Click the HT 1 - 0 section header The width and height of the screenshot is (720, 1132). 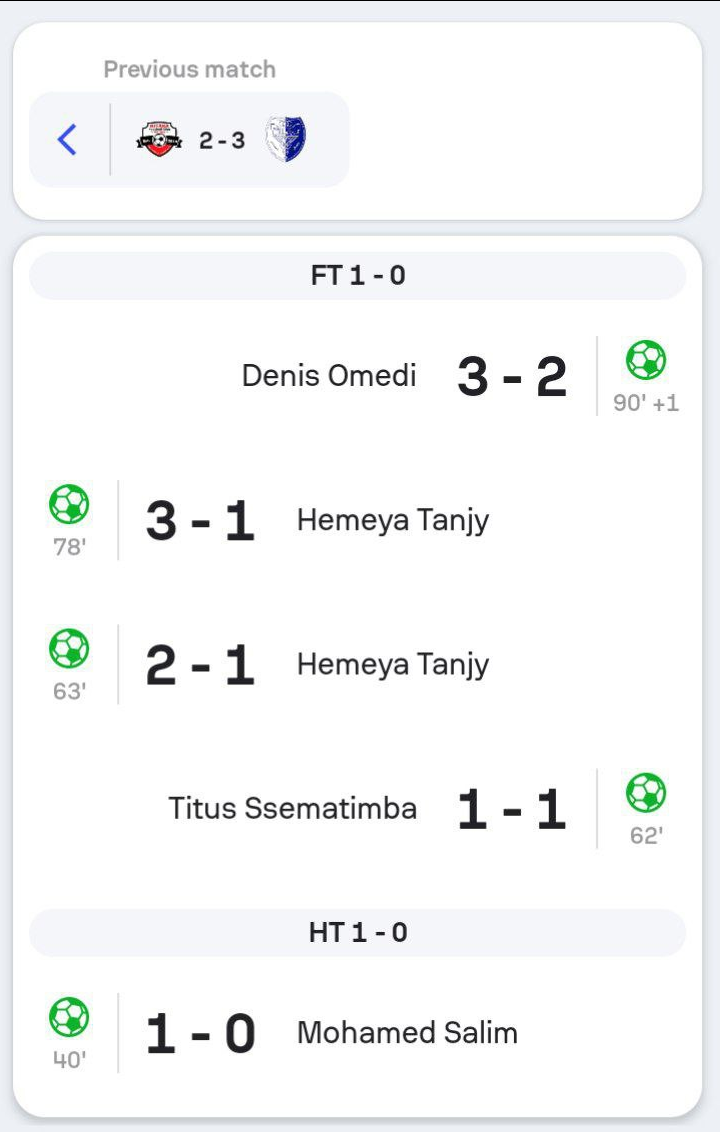click(358, 933)
